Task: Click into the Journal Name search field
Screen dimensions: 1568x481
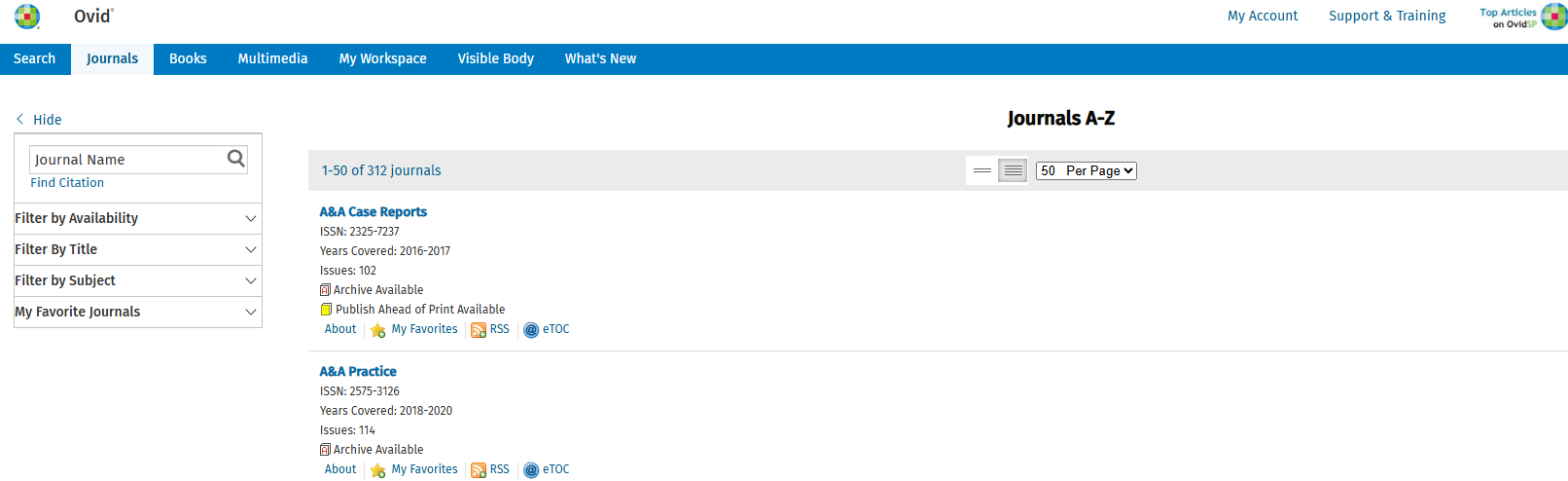Action: [x=126, y=160]
